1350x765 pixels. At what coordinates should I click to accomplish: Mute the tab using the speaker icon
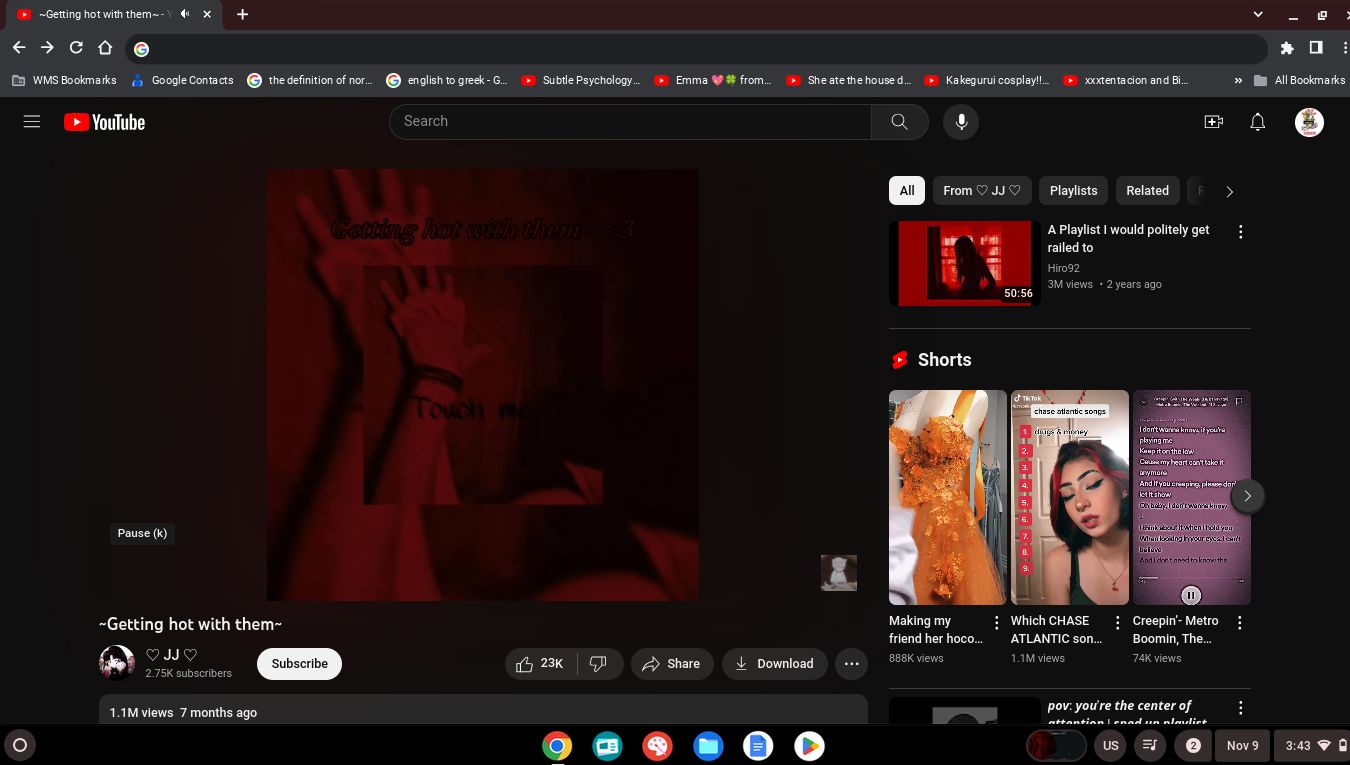(x=185, y=14)
